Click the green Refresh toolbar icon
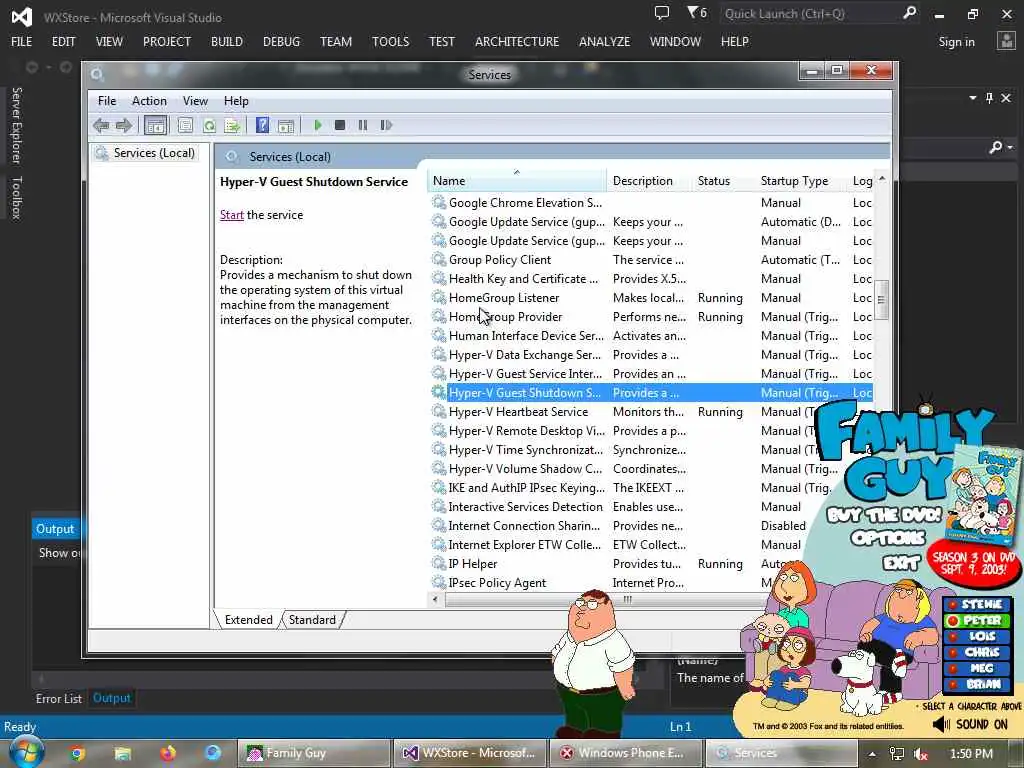 click(x=209, y=125)
